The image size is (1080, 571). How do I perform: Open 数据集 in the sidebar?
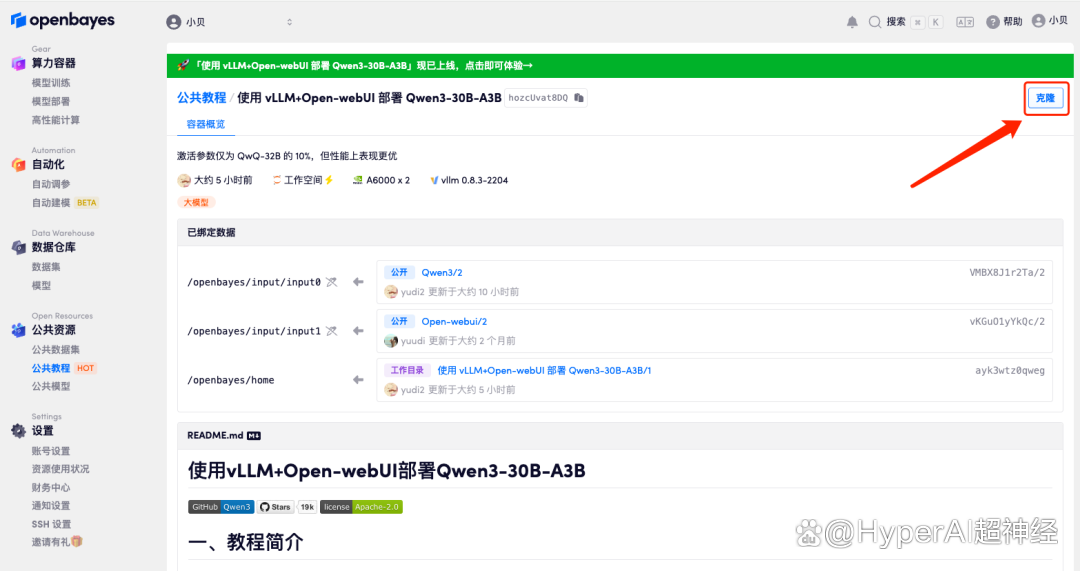pos(46,267)
